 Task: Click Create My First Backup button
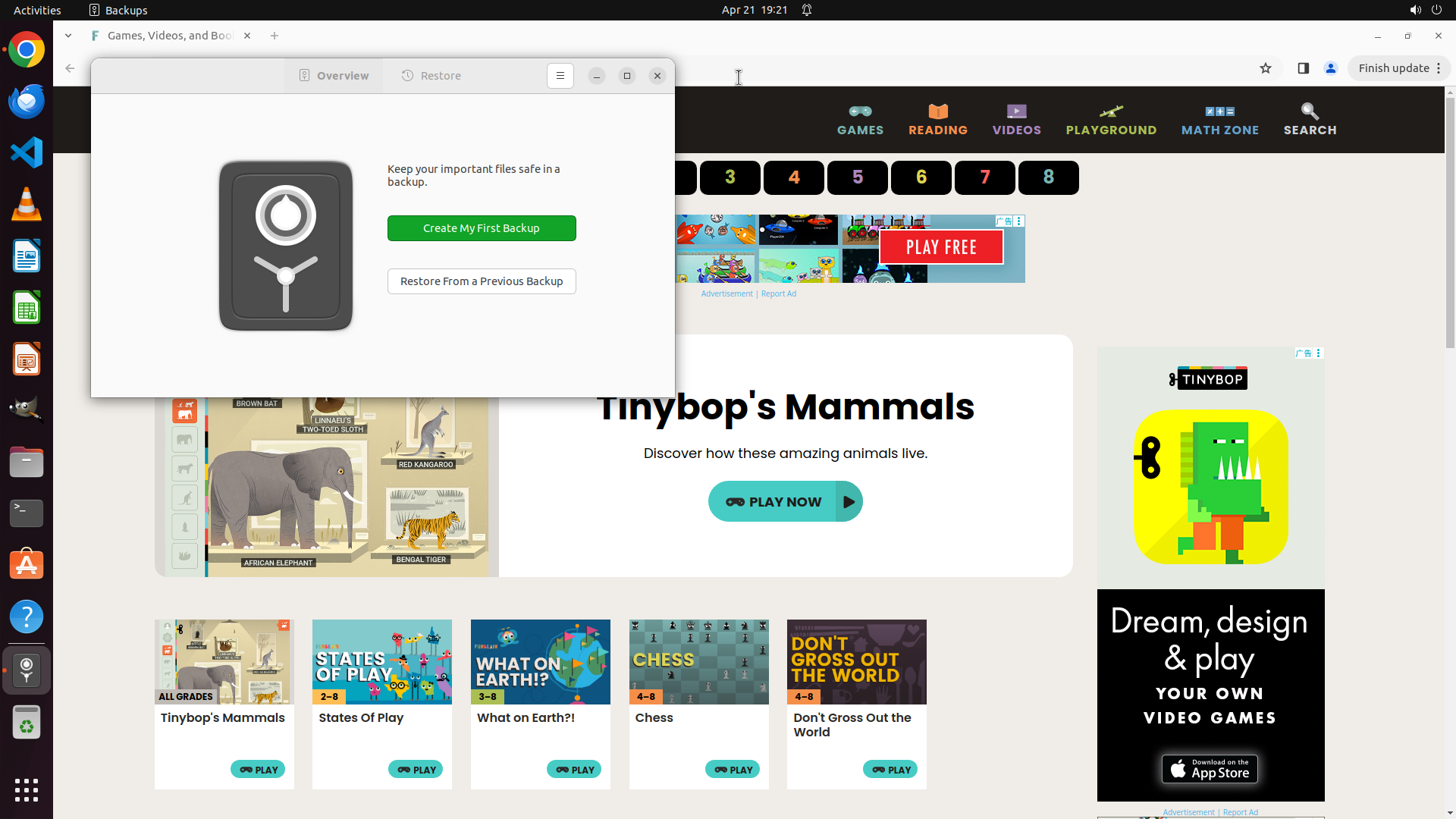481,228
